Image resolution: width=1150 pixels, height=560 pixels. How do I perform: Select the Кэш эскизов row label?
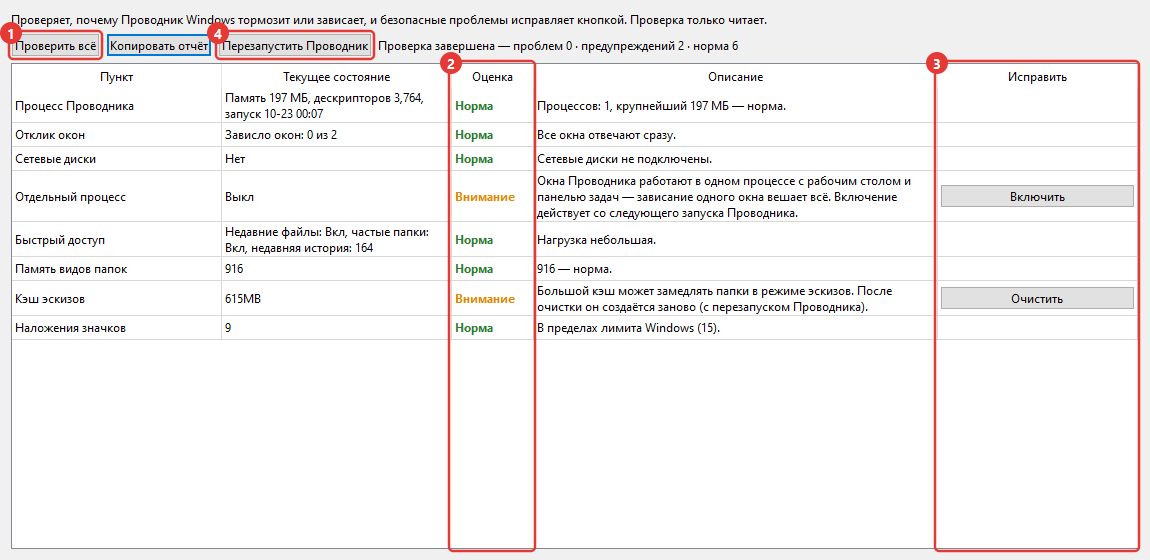(x=49, y=298)
